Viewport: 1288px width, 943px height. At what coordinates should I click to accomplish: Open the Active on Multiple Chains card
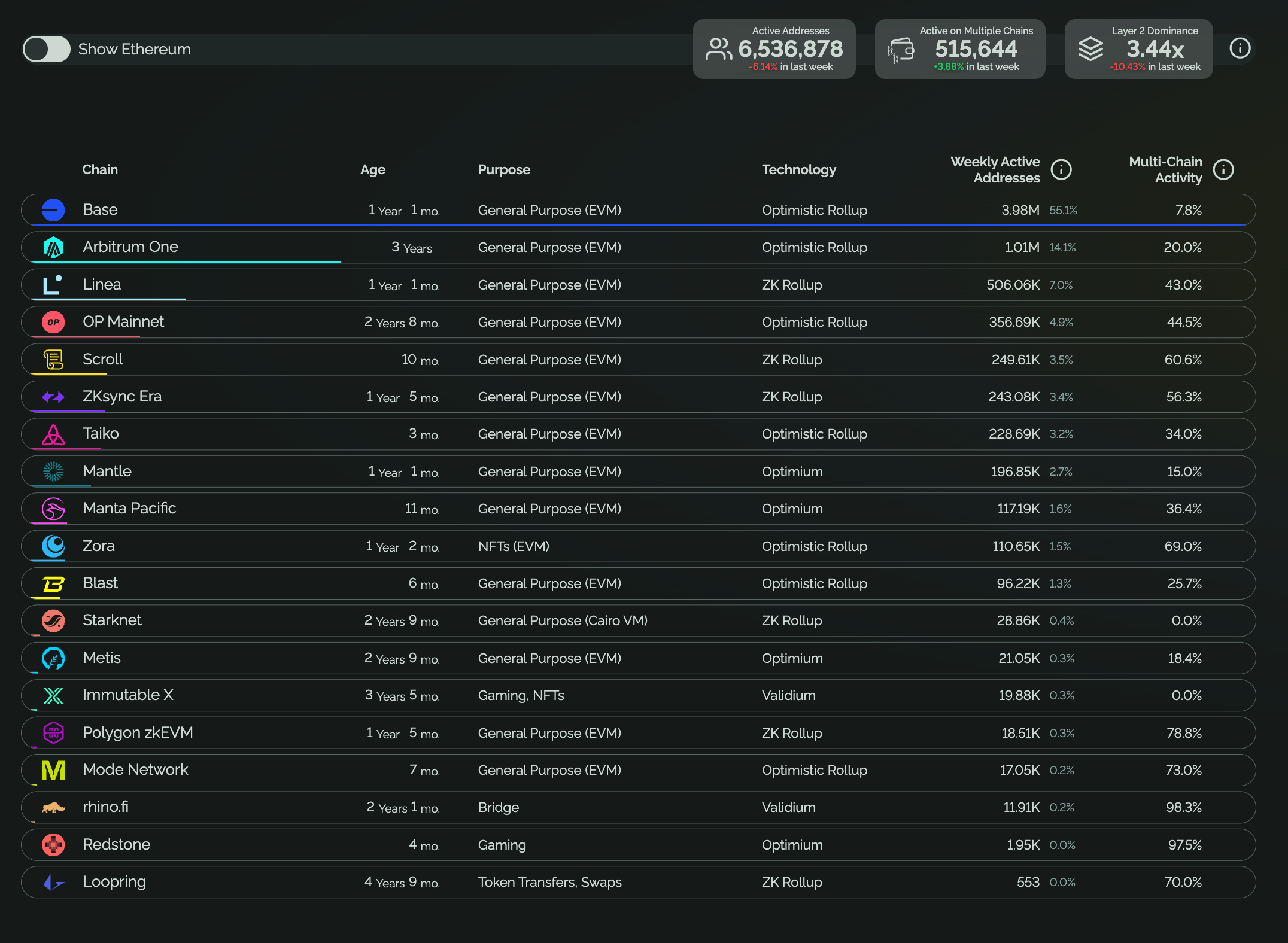[960, 48]
